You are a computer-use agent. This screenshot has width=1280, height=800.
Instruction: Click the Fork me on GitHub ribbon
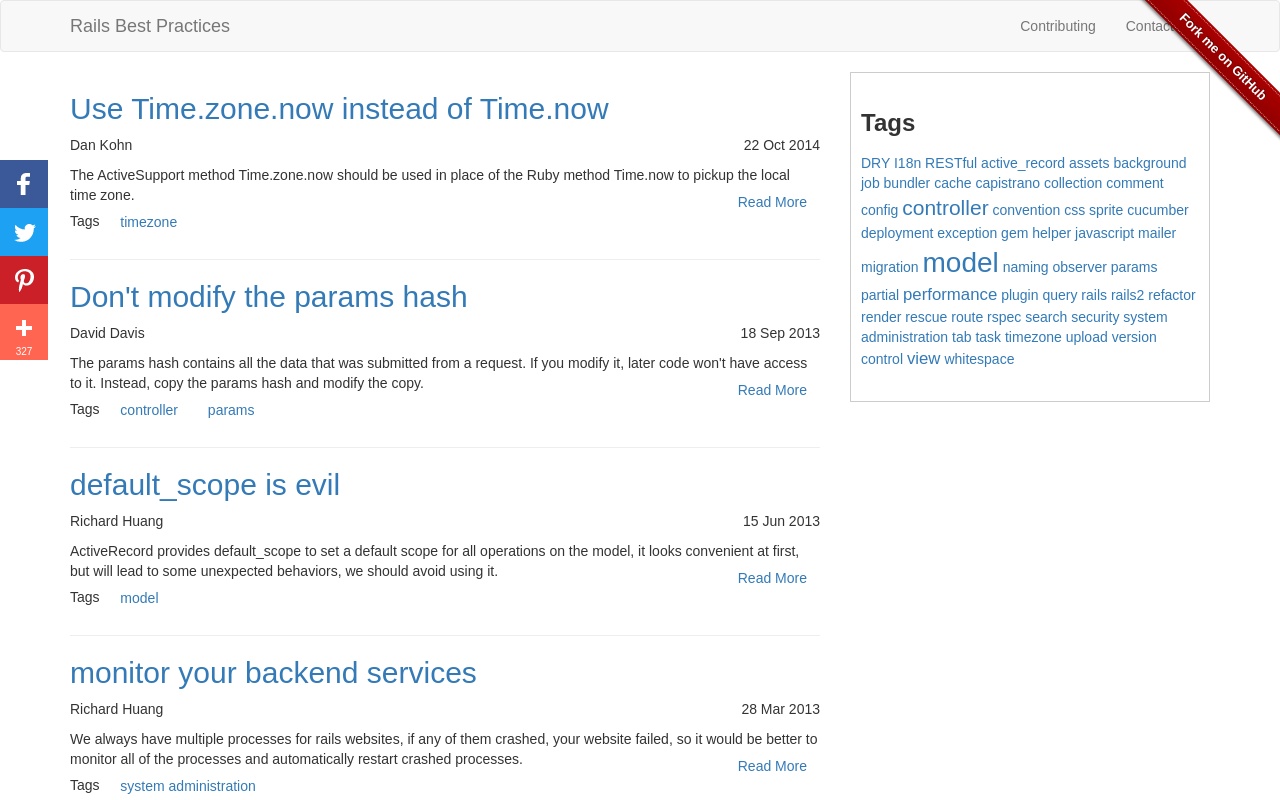(1223, 57)
